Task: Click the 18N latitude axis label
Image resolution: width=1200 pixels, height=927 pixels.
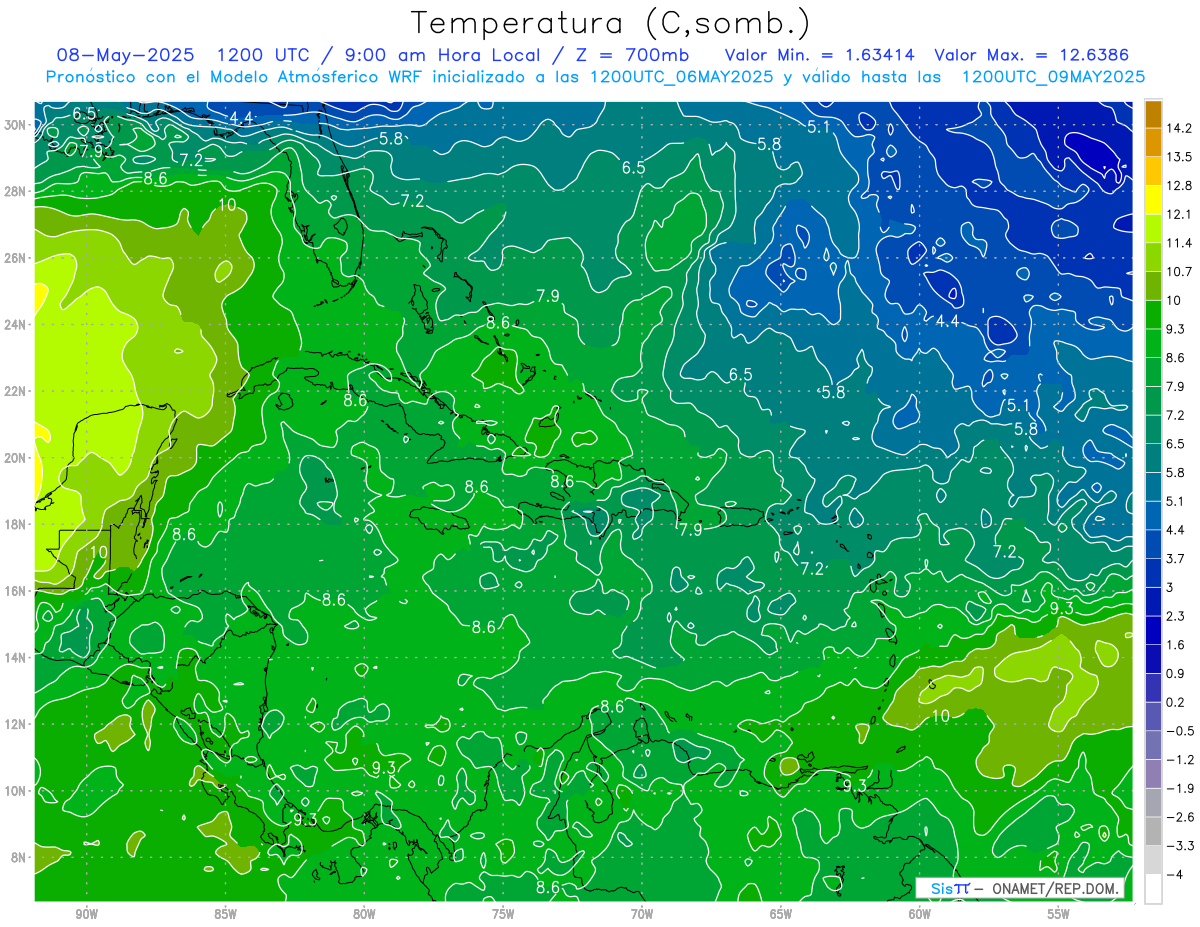Action: tap(15, 524)
